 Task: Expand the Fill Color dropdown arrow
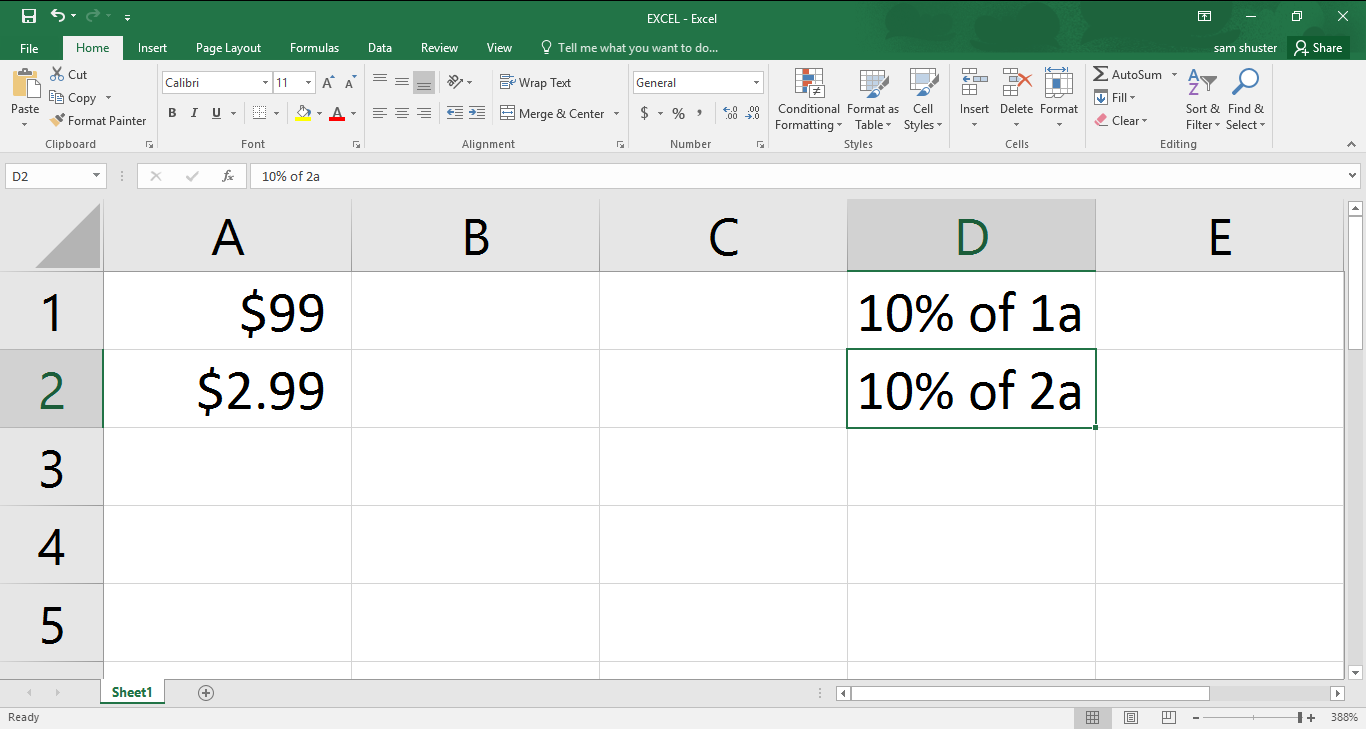[x=318, y=113]
